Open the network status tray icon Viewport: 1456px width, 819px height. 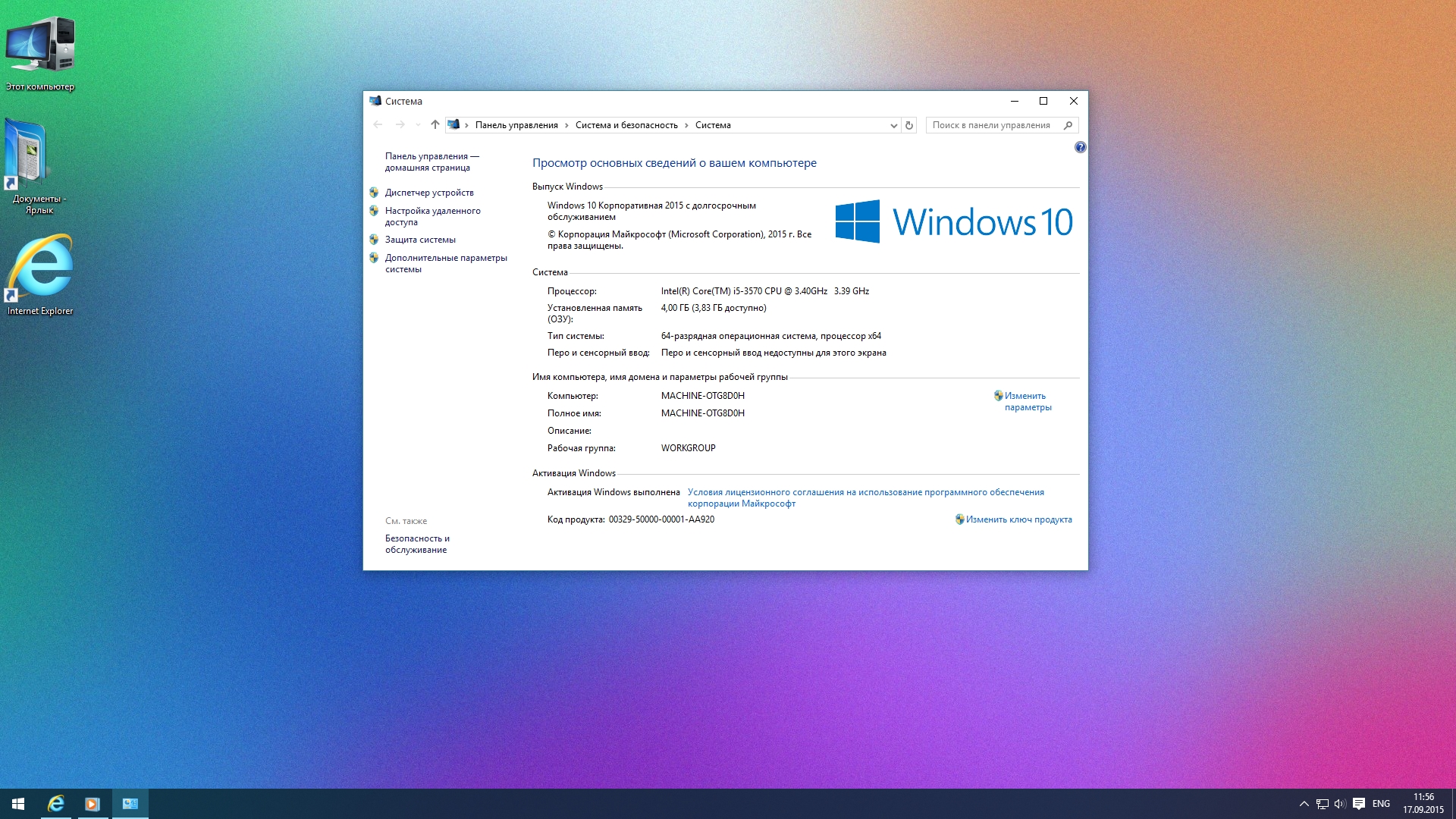click(x=1322, y=804)
